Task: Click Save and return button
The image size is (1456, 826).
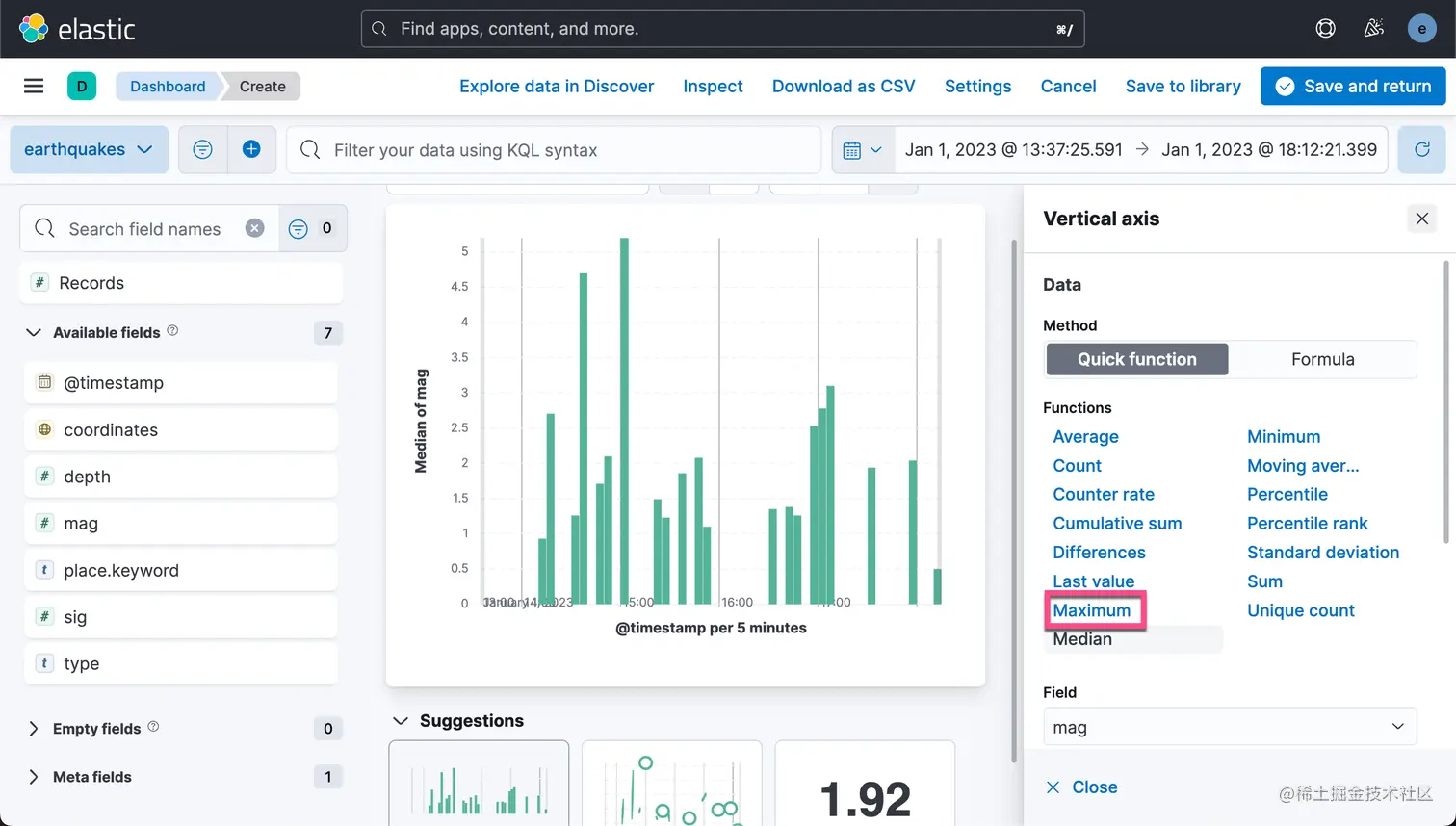Action: [1353, 86]
